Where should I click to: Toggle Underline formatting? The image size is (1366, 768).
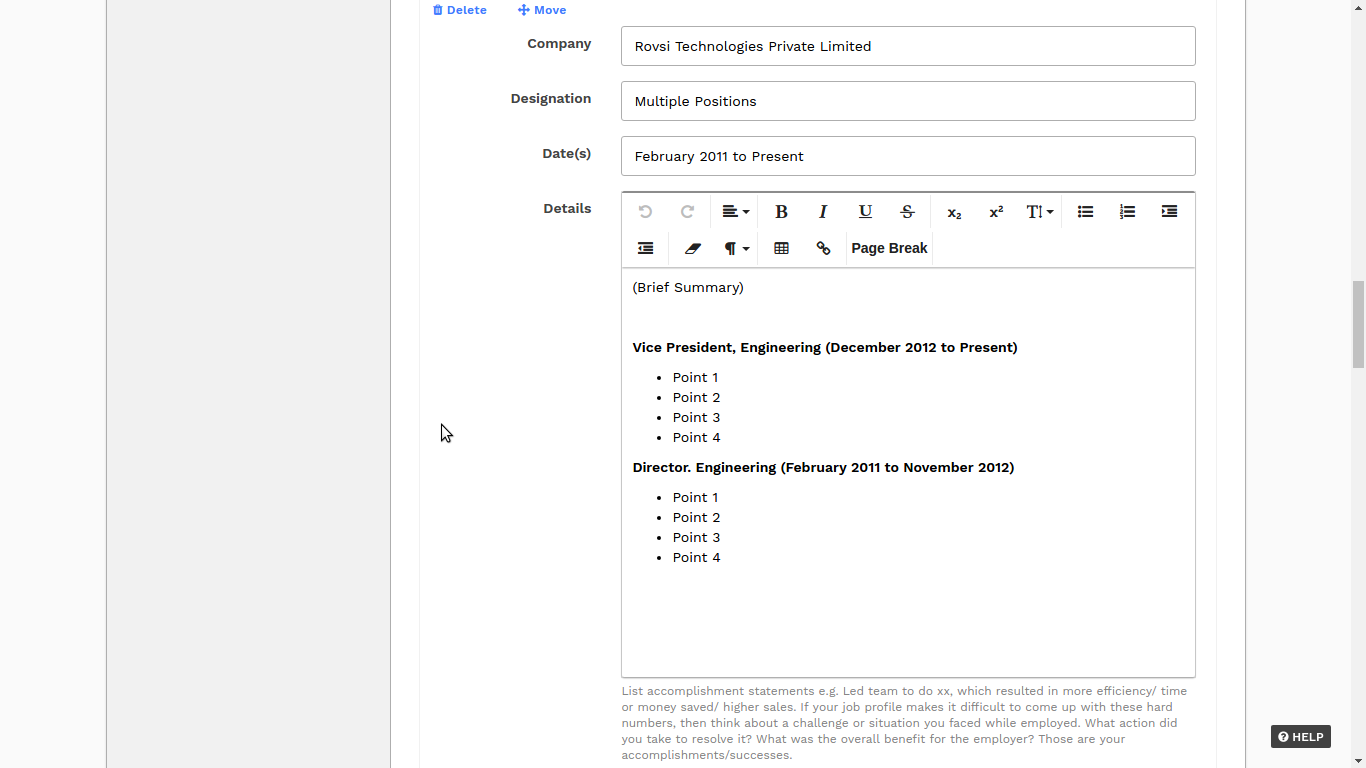pos(865,212)
